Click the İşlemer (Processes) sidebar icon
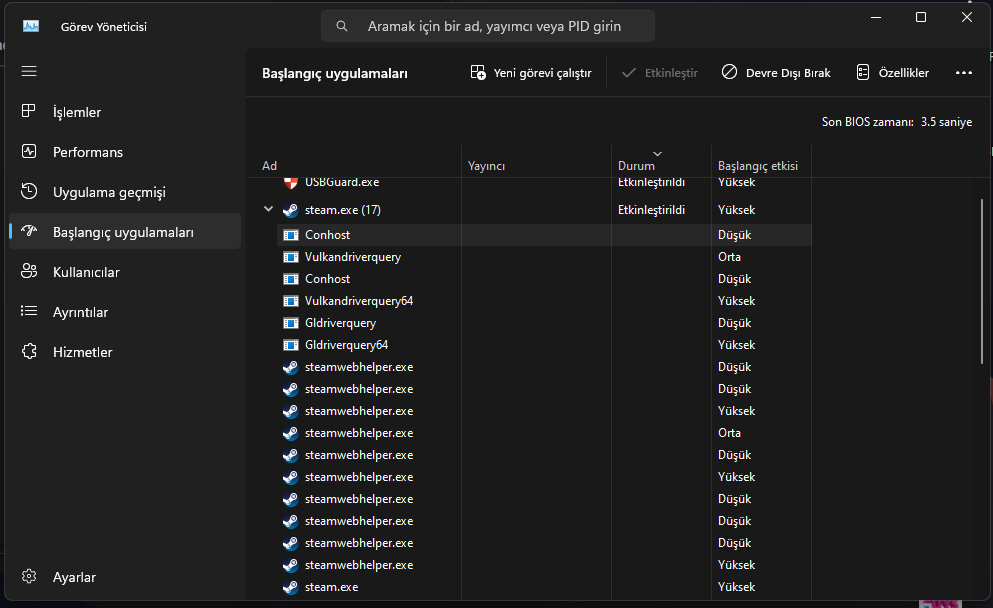Screen dimensions: 993x608 coord(29,112)
